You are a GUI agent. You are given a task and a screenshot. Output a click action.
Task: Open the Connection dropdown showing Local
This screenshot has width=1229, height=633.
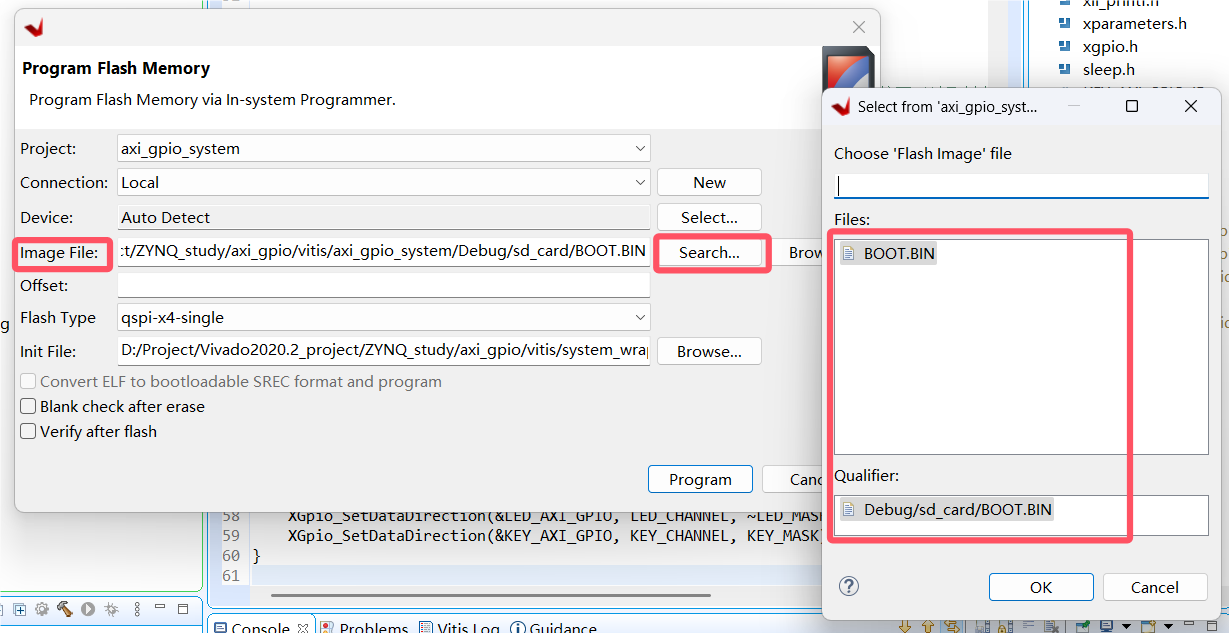384,182
